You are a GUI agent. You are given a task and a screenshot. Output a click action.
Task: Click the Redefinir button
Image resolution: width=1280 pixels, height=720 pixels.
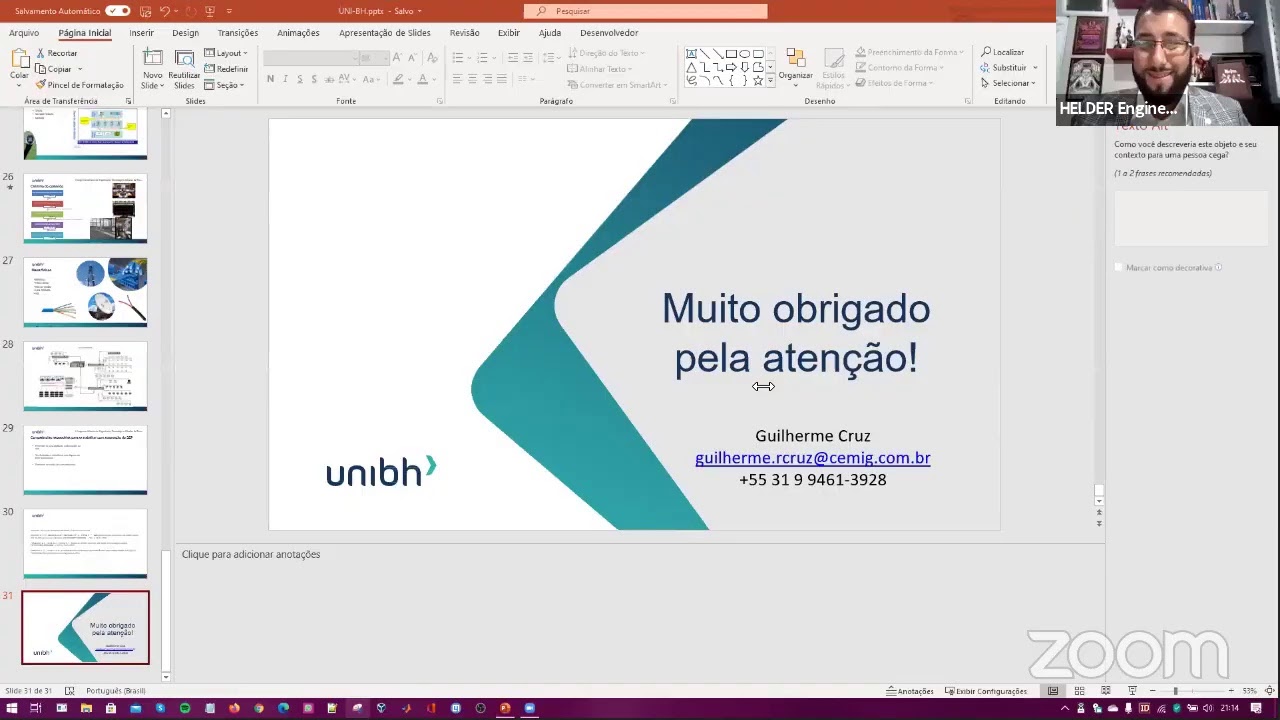(226, 69)
